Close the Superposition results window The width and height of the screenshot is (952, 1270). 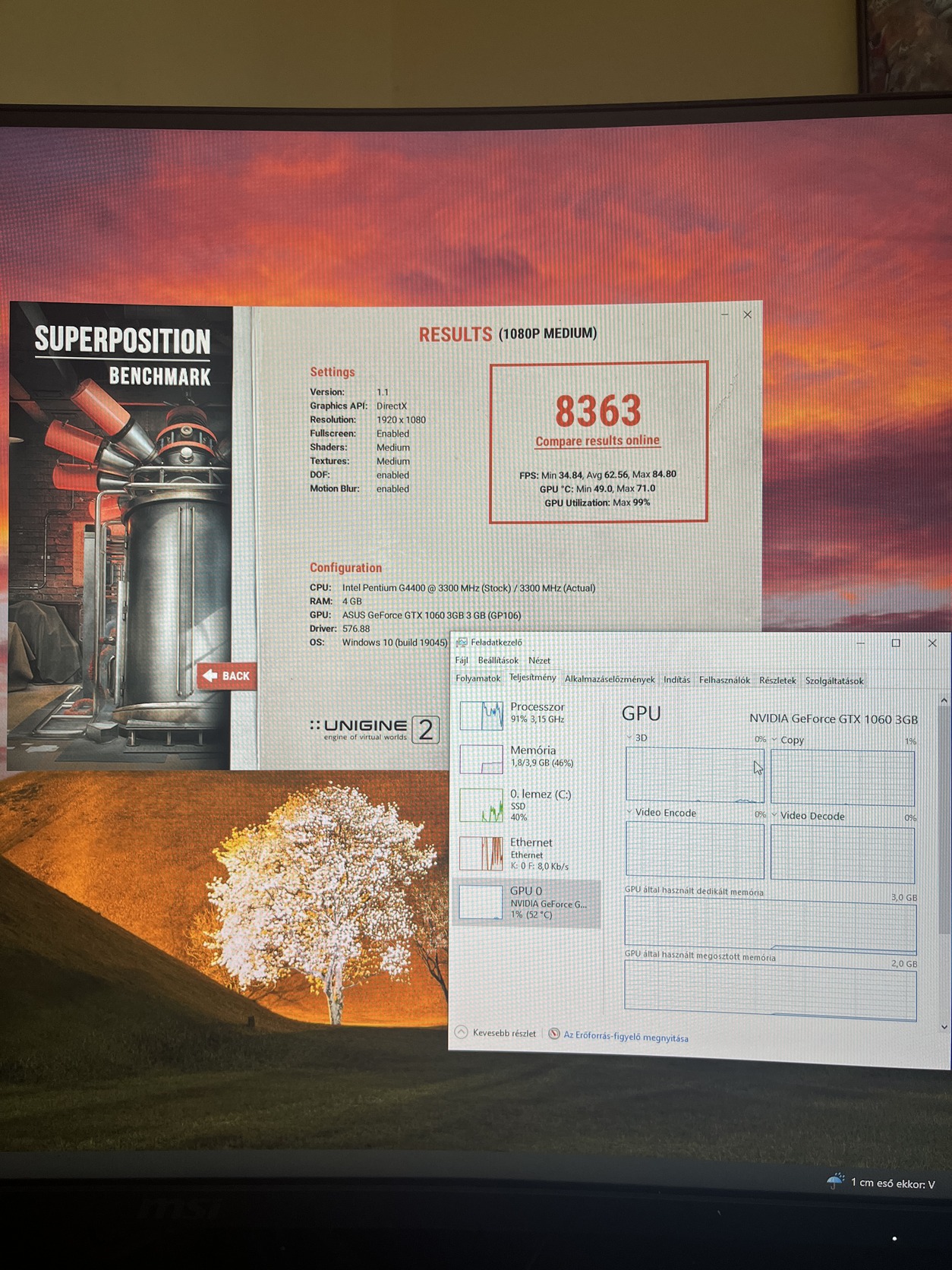747,314
